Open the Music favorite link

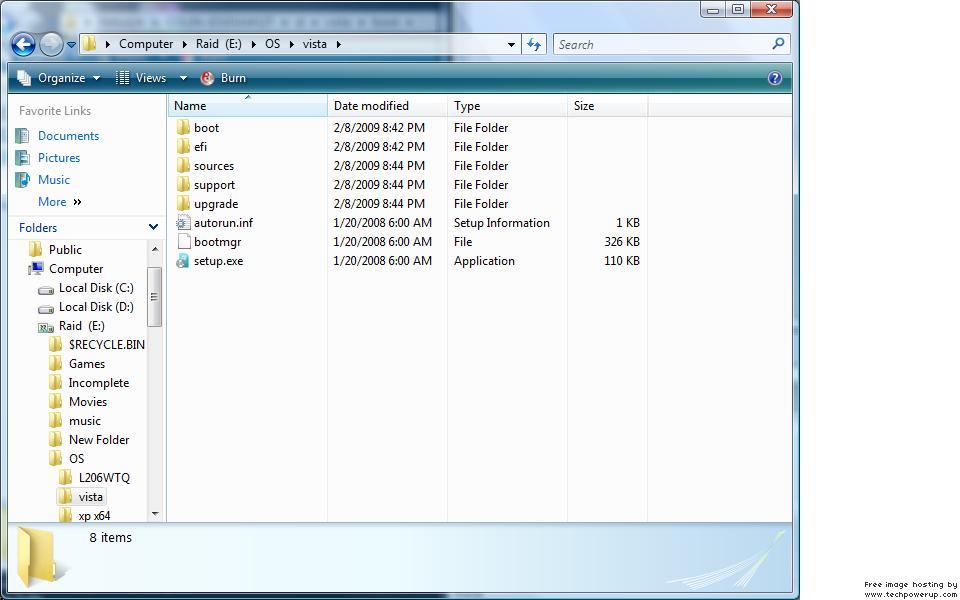click(x=54, y=180)
